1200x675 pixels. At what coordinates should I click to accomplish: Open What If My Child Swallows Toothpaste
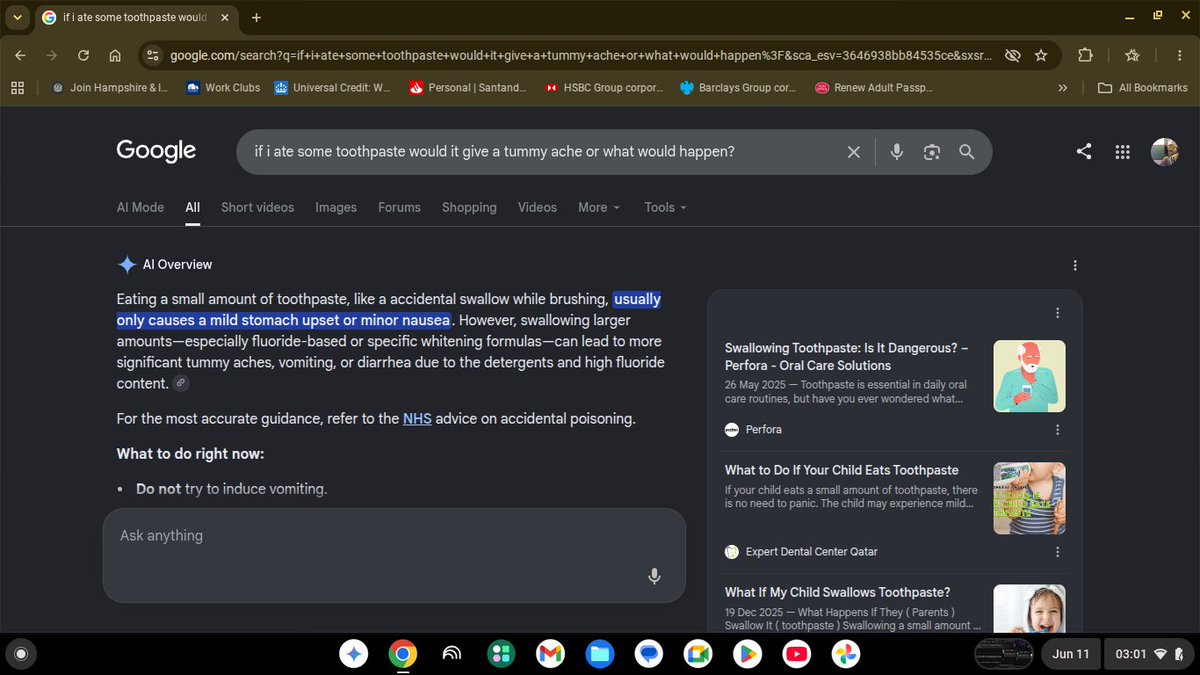[x=837, y=592]
